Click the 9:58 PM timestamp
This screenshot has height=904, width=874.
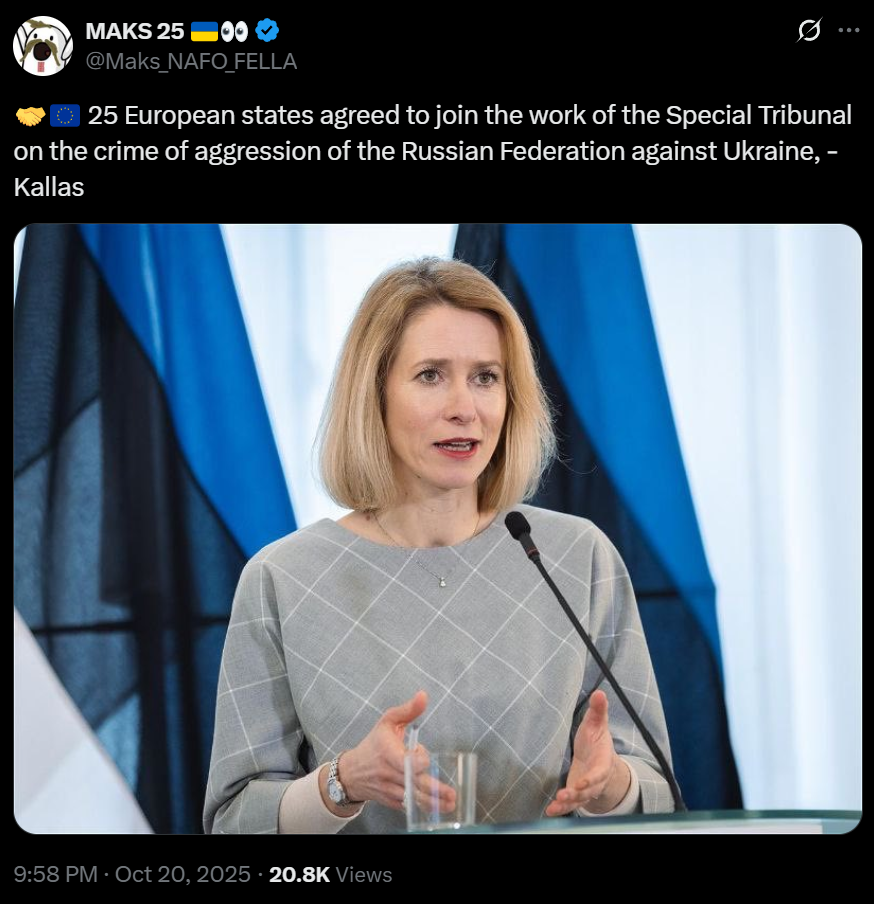tap(55, 874)
